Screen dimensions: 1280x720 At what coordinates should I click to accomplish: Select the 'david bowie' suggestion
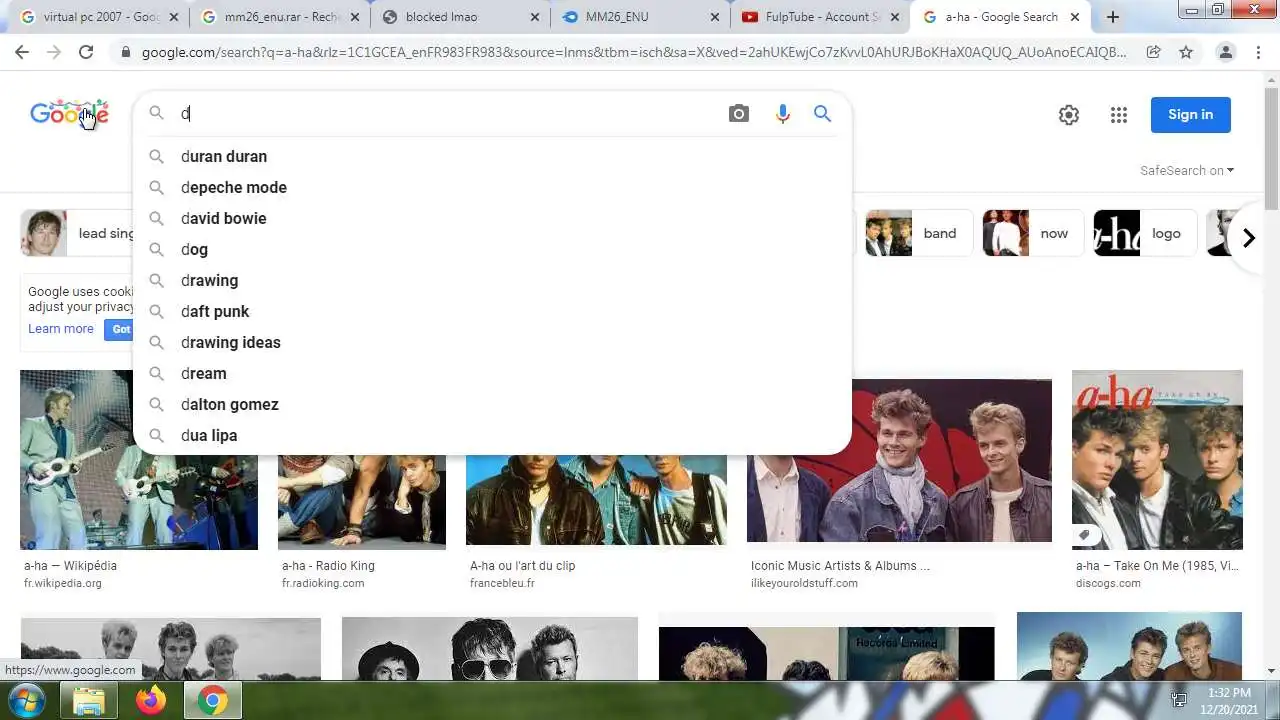[491, 218]
